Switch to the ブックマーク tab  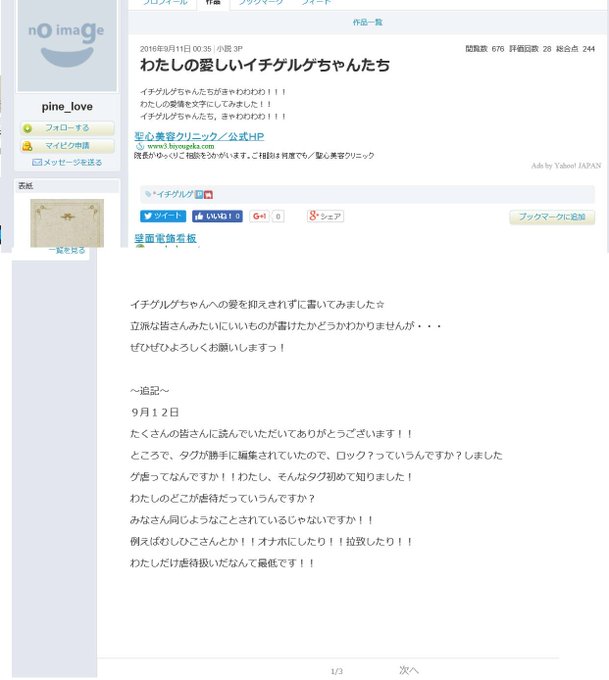coord(261,3)
